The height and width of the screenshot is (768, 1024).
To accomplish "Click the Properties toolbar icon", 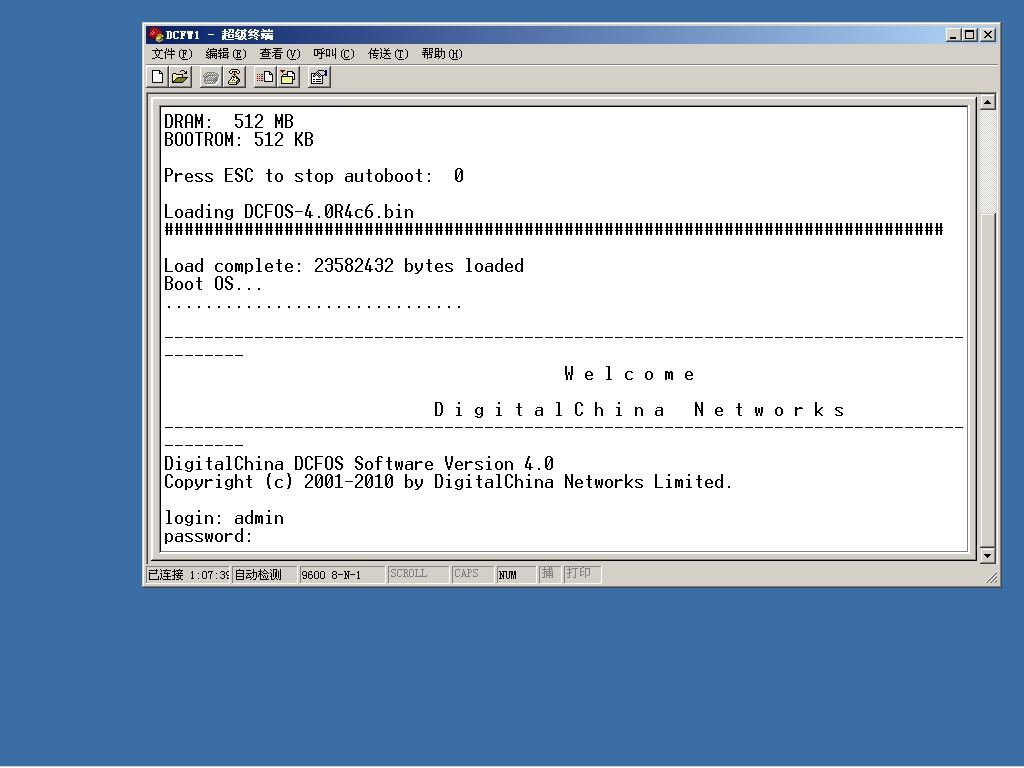I will [319, 77].
